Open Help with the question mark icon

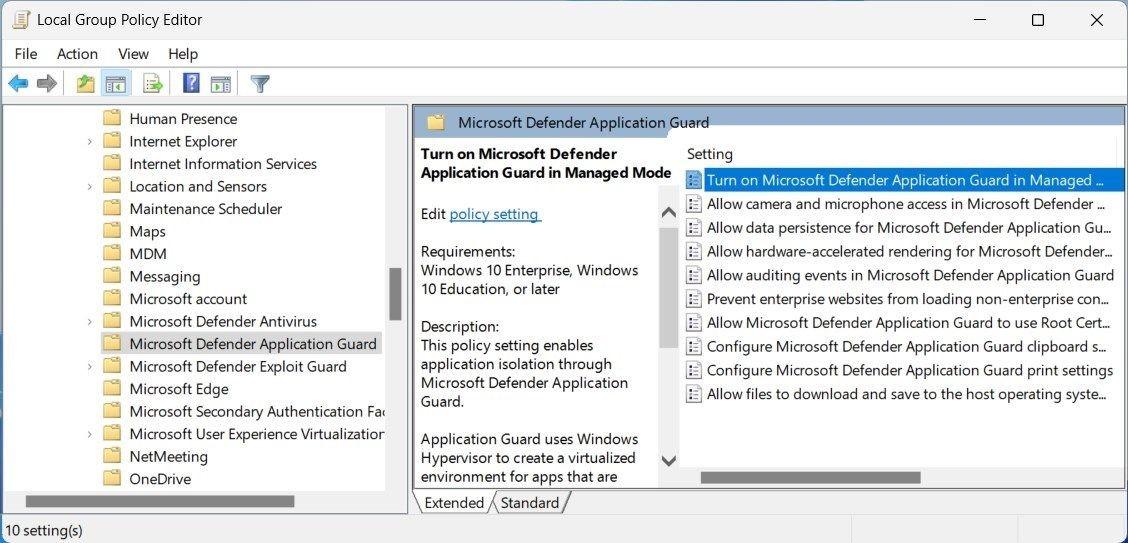coord(191,83)
